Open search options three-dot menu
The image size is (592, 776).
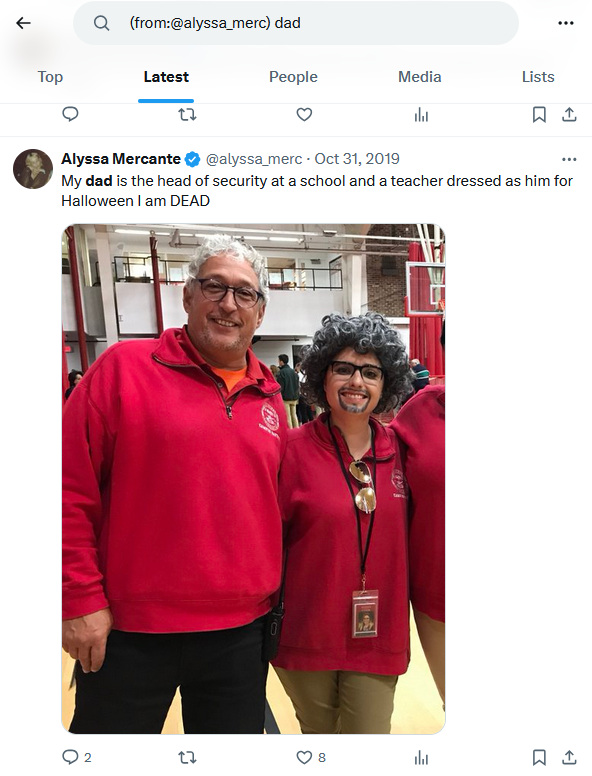point(566,23)
